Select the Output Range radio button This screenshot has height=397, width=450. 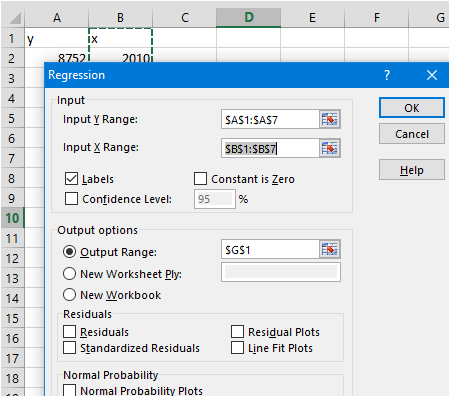pyautogui.click(x=69, y=252)
